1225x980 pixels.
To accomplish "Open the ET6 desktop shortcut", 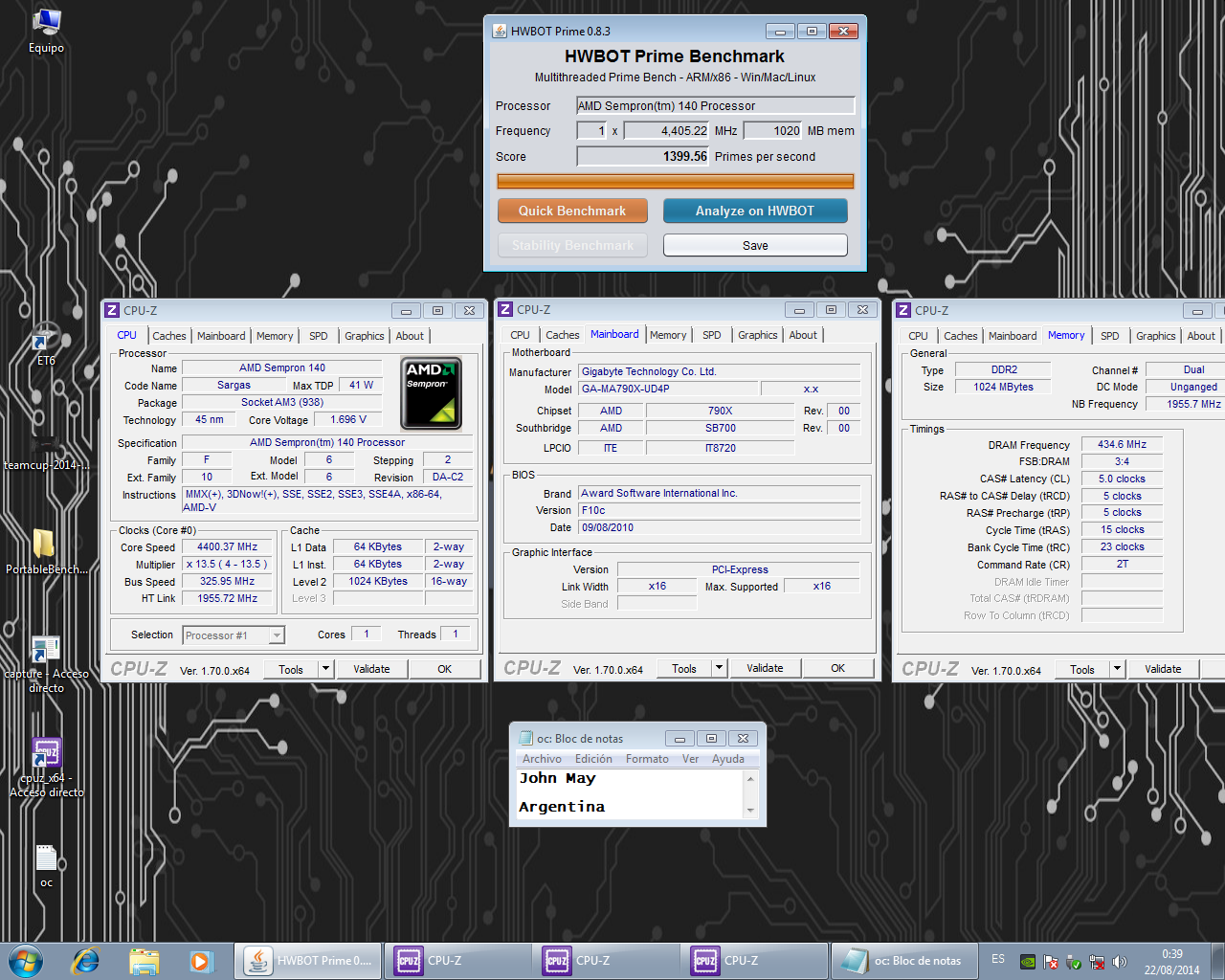I will pos(46,344).
